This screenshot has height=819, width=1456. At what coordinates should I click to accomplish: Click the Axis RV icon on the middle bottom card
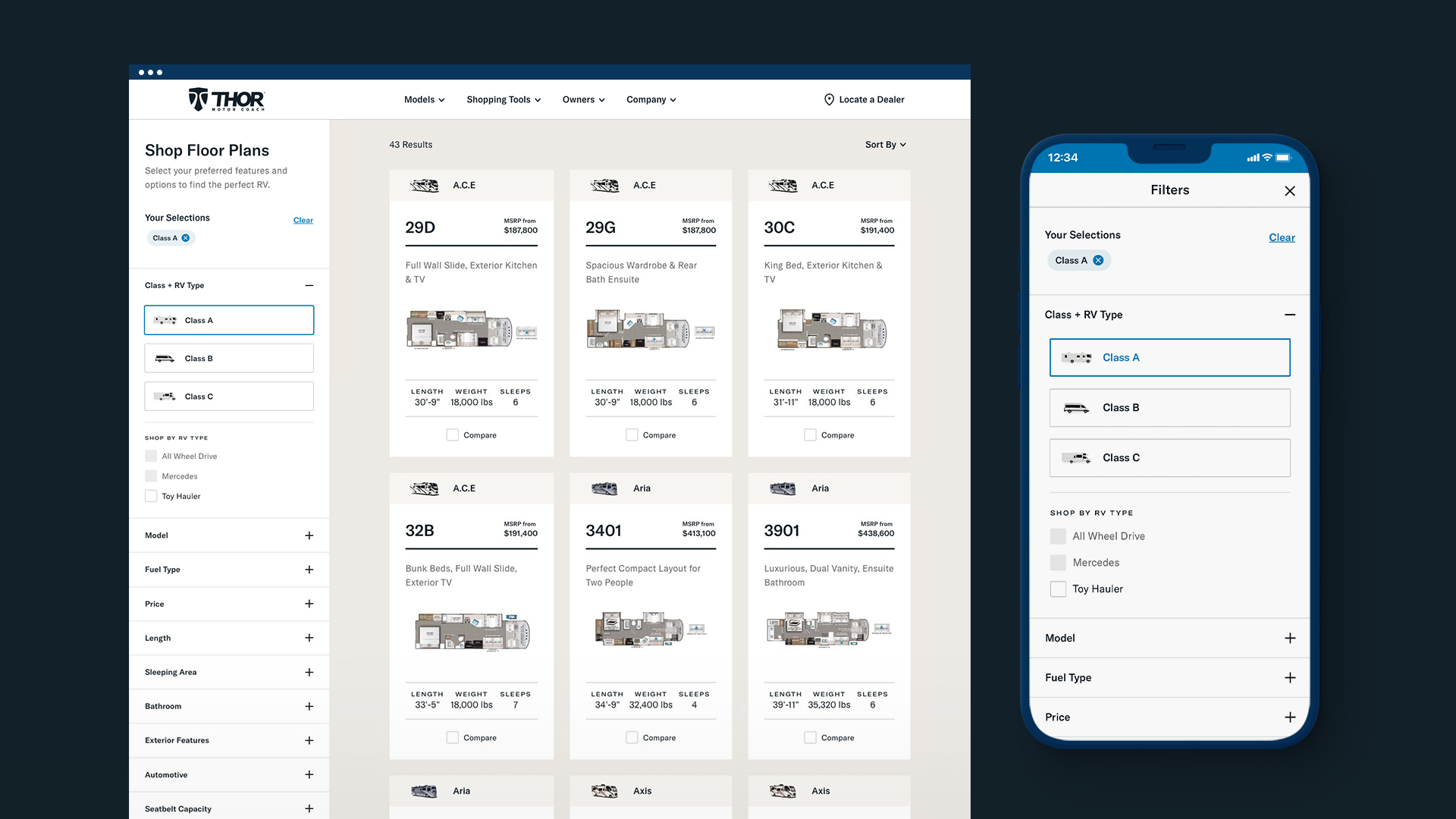coord(605,791)
